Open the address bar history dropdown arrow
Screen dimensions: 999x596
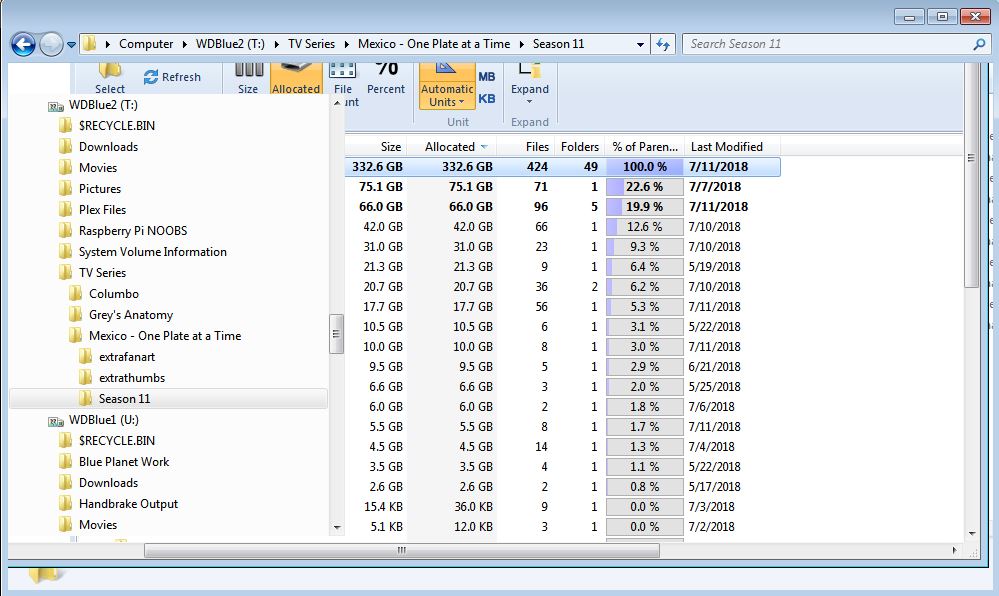click(x=640, y=44)
